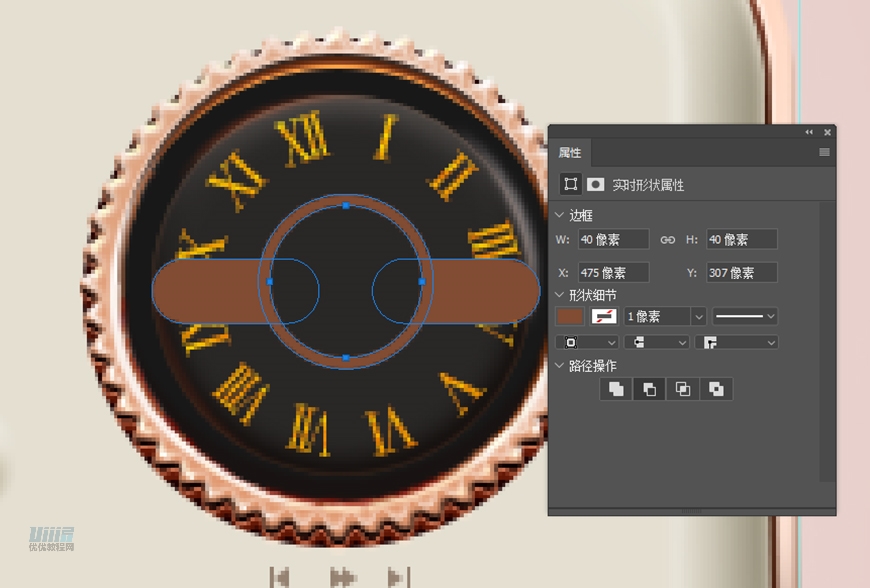Switch to the 属性 tab
Image resolution: width=870 pixels, height=588 pixels.
pyautogui.click(x=570, y=153)
